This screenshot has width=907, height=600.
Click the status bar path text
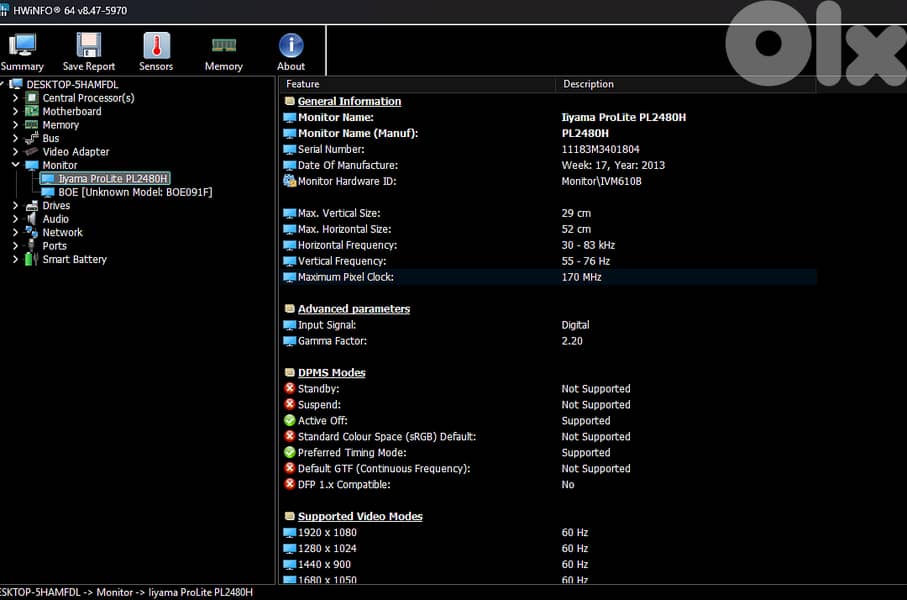pyautogui.click(x=126, y=592)
